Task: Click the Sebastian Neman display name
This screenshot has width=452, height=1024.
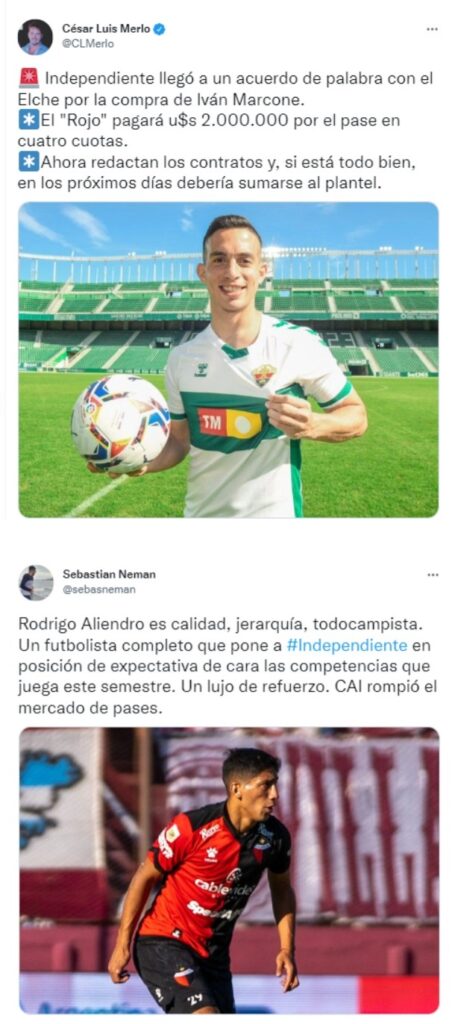Action: click(109, 574)
